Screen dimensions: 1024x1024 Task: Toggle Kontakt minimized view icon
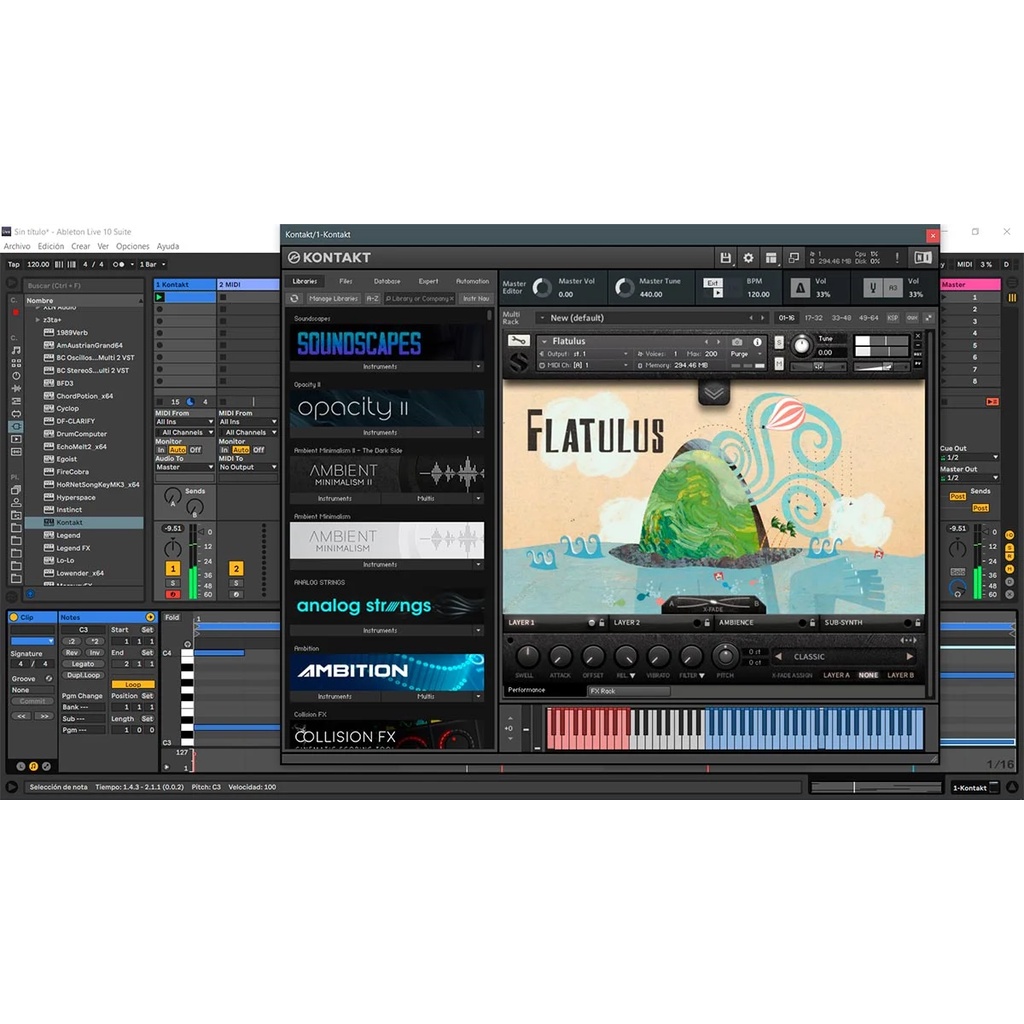tap(794, 257)
